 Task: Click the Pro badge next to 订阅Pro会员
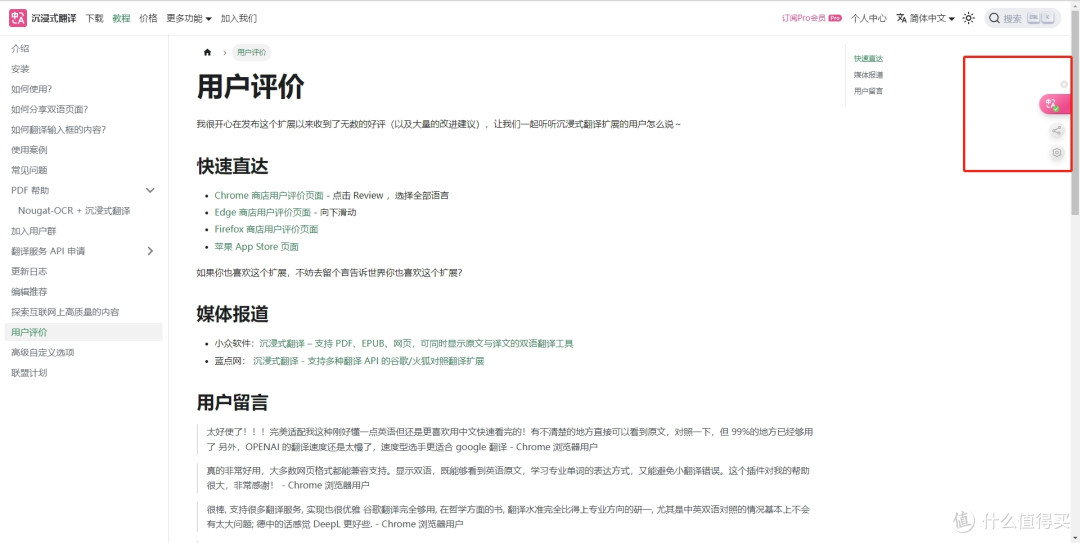click(835, 19)
